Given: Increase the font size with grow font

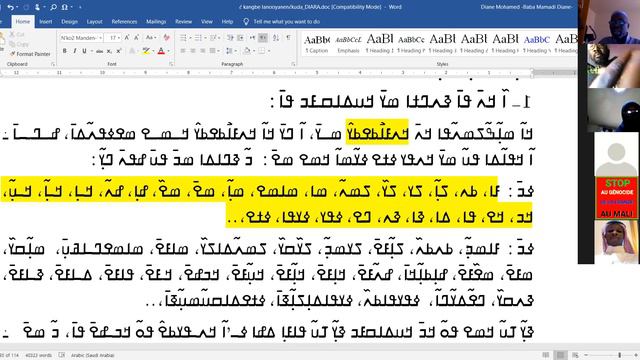Looking at the screenshot, I should pos(127,38).
